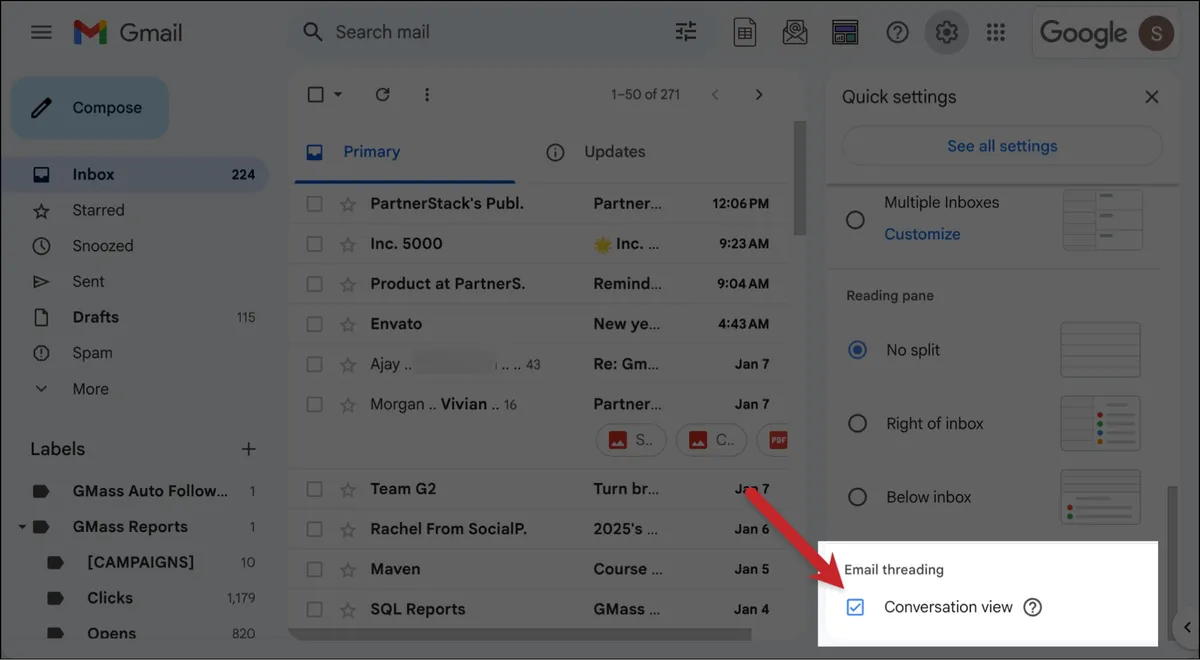Expand the More item in sidebar
1200x660 pixels.
click(91, 389)
